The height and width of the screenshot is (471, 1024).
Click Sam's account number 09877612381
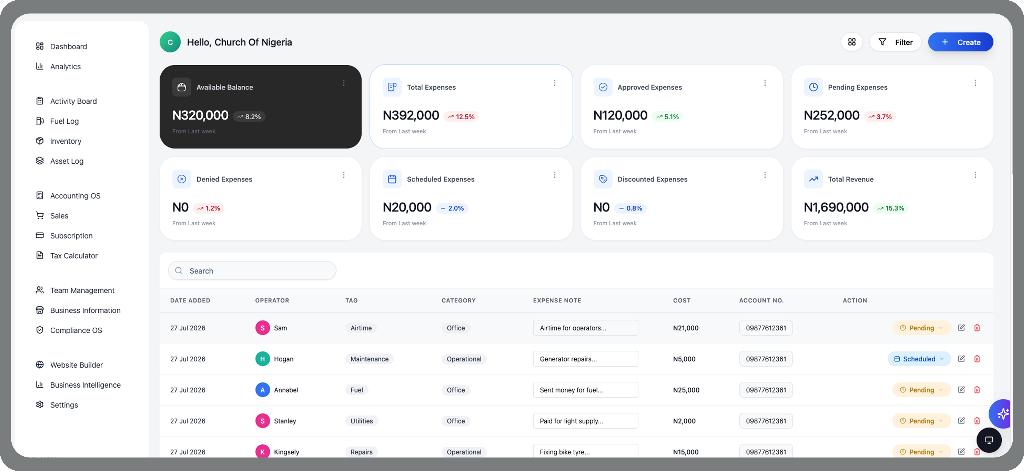(x=765, y=328)
